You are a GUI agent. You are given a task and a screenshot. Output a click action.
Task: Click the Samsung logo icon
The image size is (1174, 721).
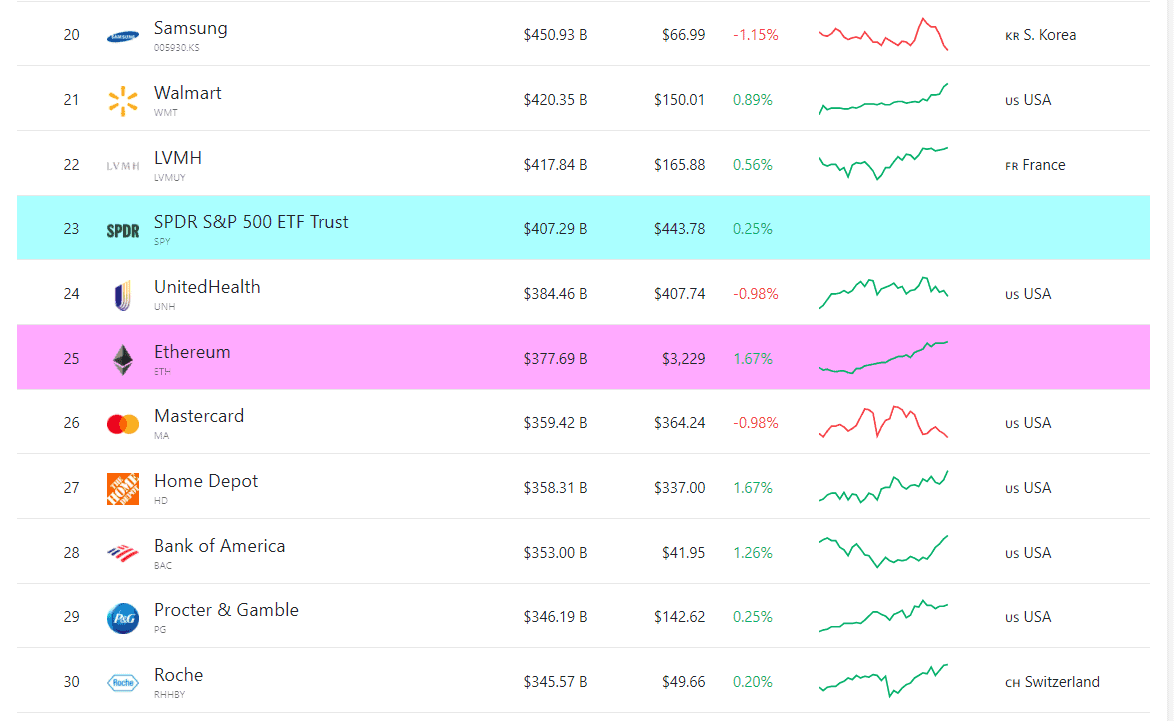[123, 36]
